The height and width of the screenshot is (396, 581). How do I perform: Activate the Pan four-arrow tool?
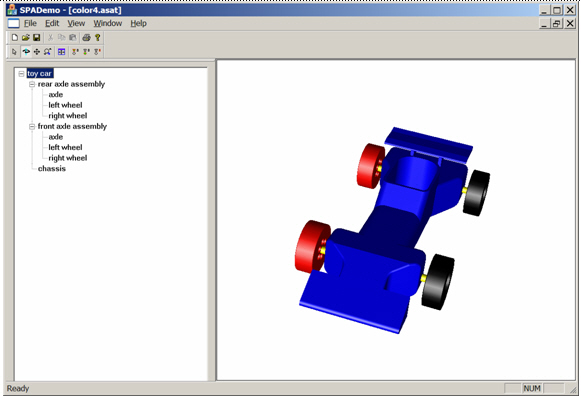pyautogui.click(x=37, y=52)
